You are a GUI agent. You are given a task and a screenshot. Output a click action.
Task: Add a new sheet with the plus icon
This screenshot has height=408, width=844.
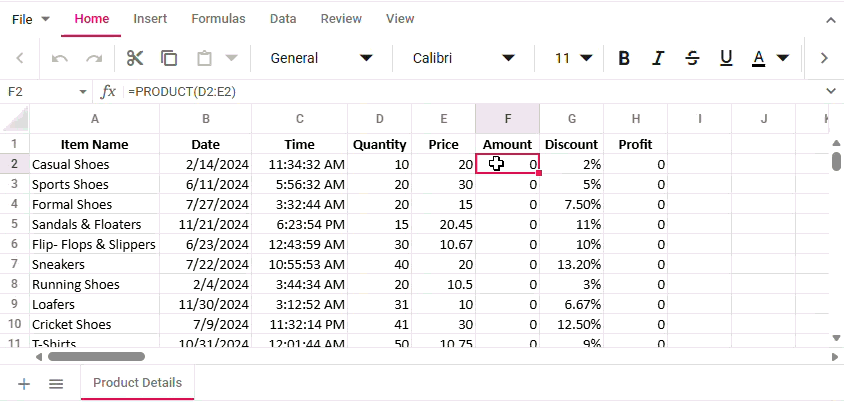click(24, 384)
